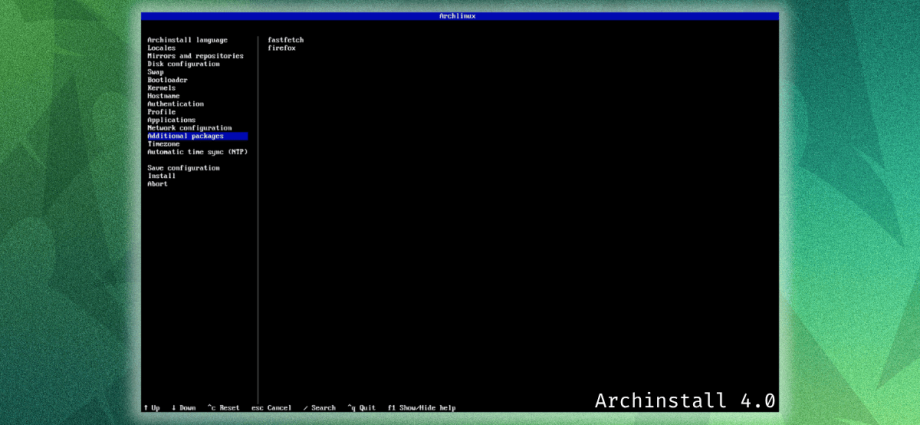Click firefox package in preview pane

(x=282, y=48)
